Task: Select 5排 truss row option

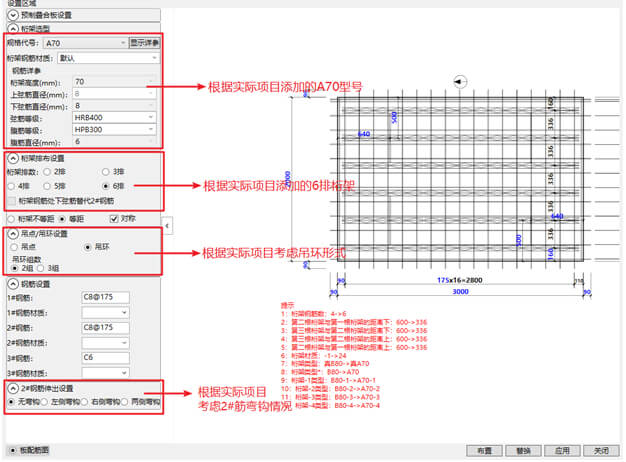Action: [x=47, y=186]
